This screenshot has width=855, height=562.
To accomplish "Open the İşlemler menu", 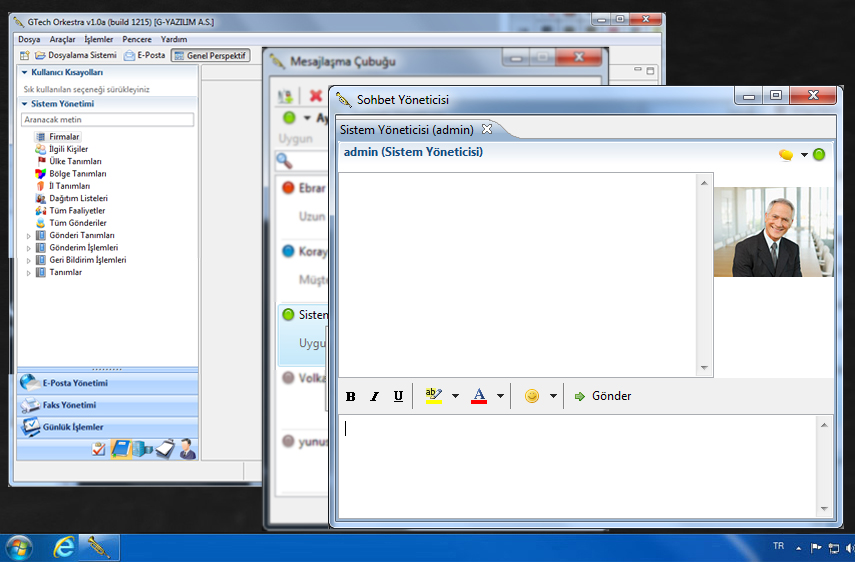I will (98, 39).
